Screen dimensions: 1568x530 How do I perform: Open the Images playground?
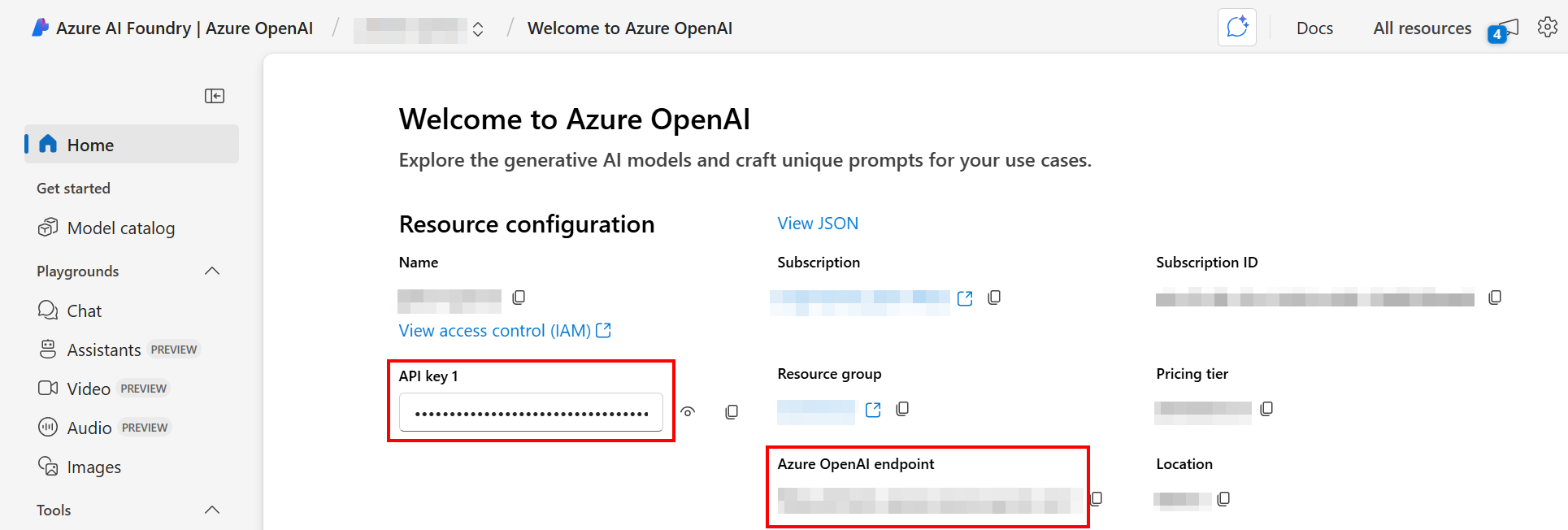click(x=80, y=467)
